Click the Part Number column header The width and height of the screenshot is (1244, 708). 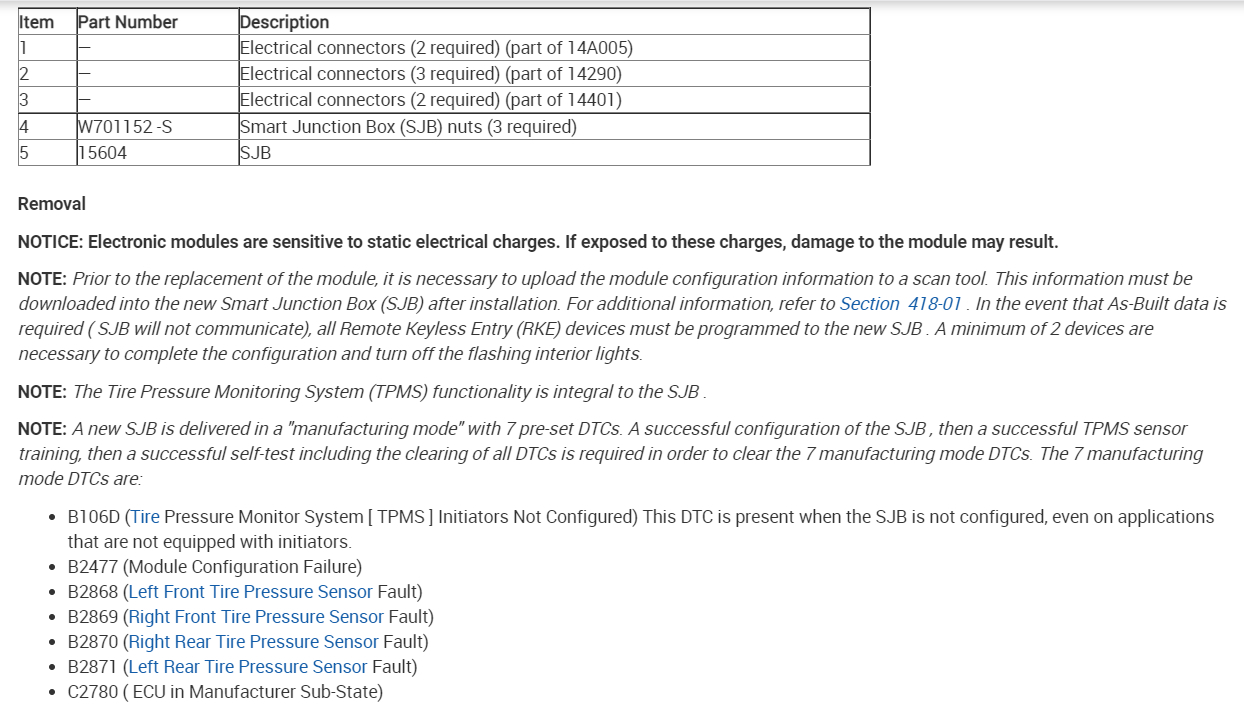click(128, 22)
